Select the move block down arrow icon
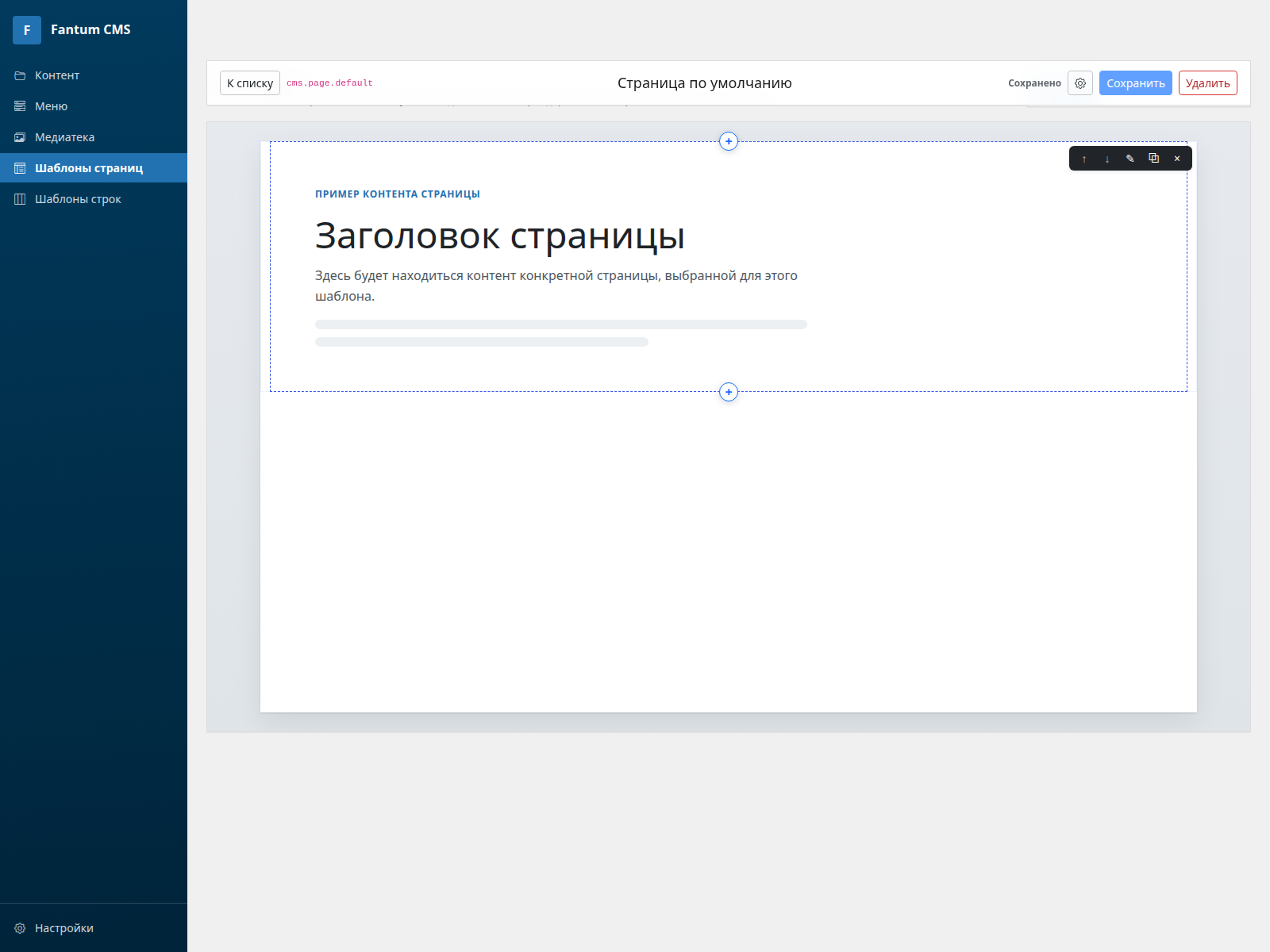 1106,159
